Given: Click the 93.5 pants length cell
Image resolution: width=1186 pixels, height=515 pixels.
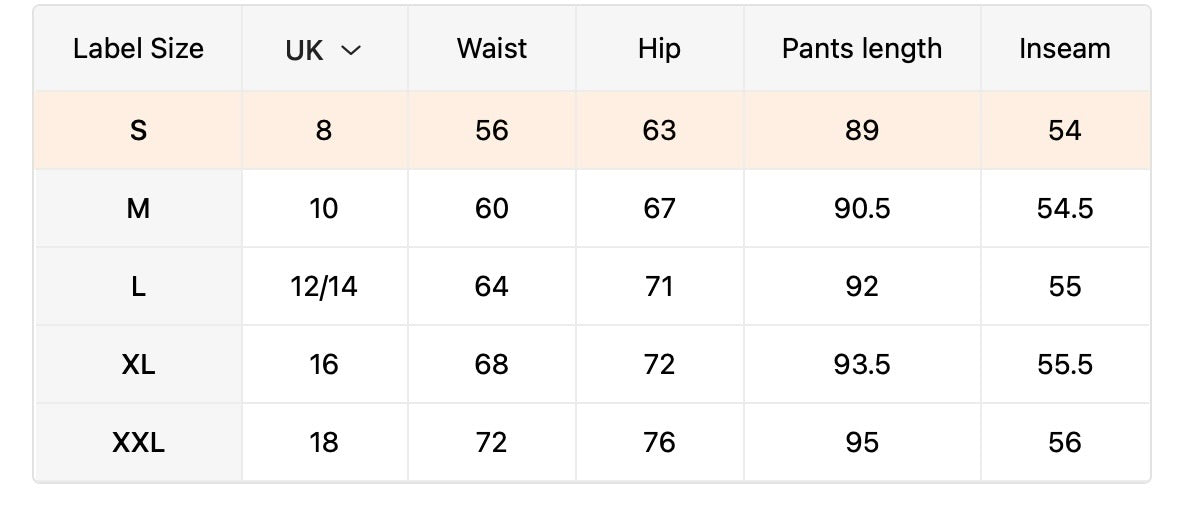Looking at the screenshot, I should pyautogui.click(x=861, y=365).
